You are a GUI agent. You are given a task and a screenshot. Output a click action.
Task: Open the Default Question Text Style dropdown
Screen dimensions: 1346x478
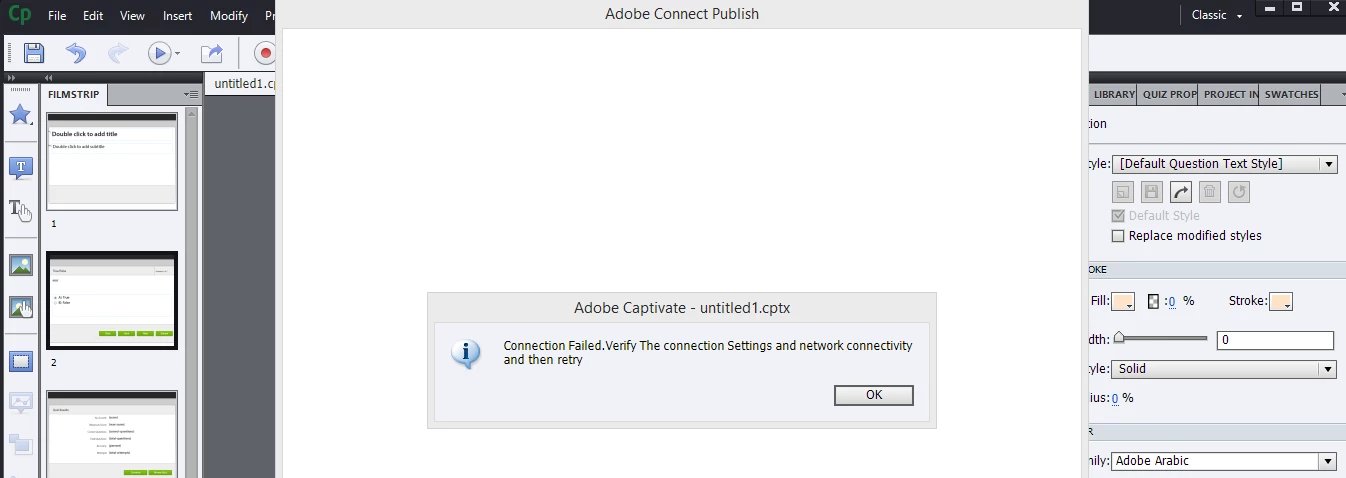1224,164
